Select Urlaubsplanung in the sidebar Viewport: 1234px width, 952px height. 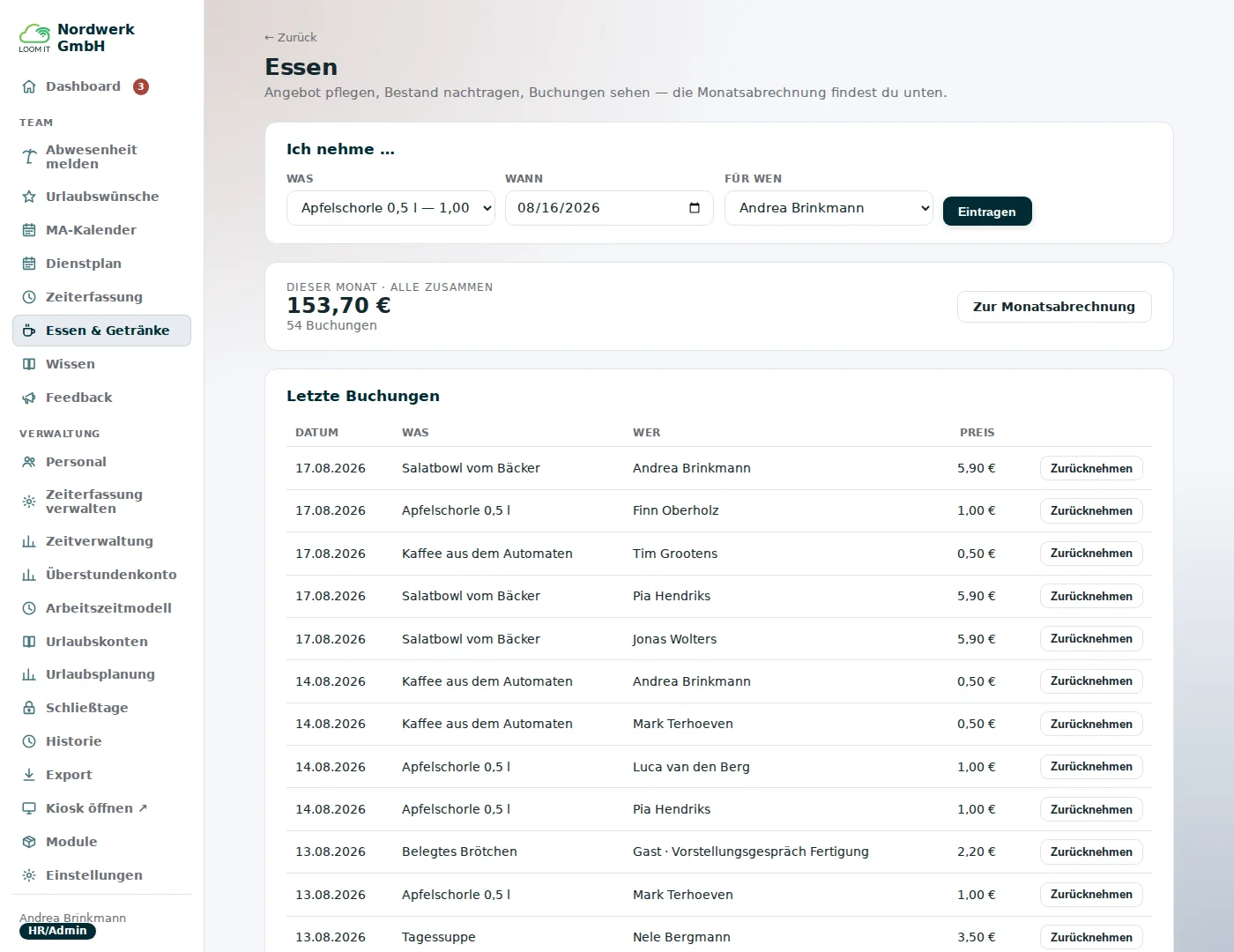click(101, 674)
